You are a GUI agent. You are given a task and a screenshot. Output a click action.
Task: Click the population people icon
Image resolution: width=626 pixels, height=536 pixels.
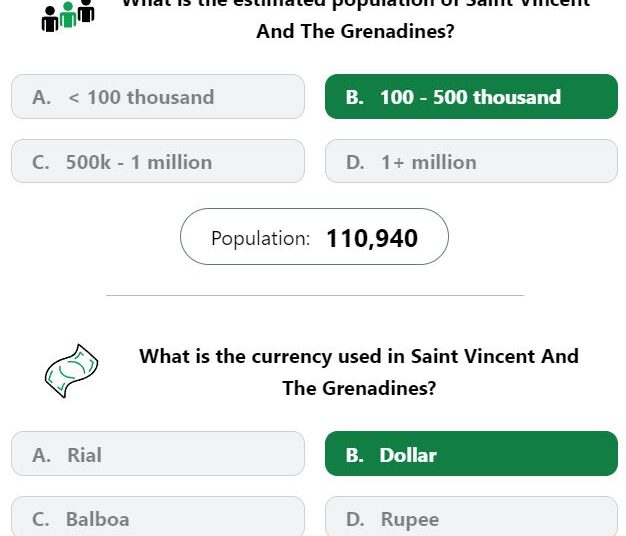click(x=68, y=16)
